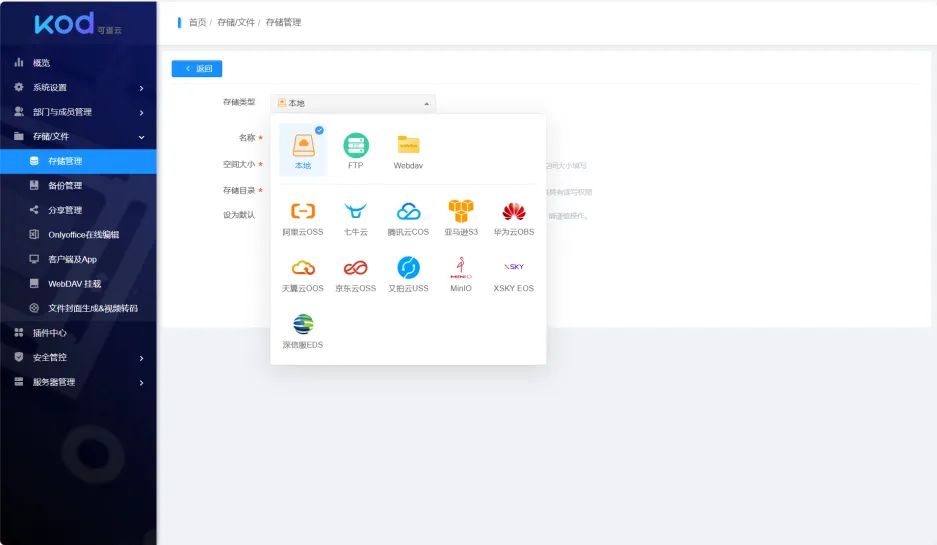The width and height of the screenshot is (937, 545).
Task: Open Onlyoffice在线编辑 in sidebar
Action: [x=78, y=234]
